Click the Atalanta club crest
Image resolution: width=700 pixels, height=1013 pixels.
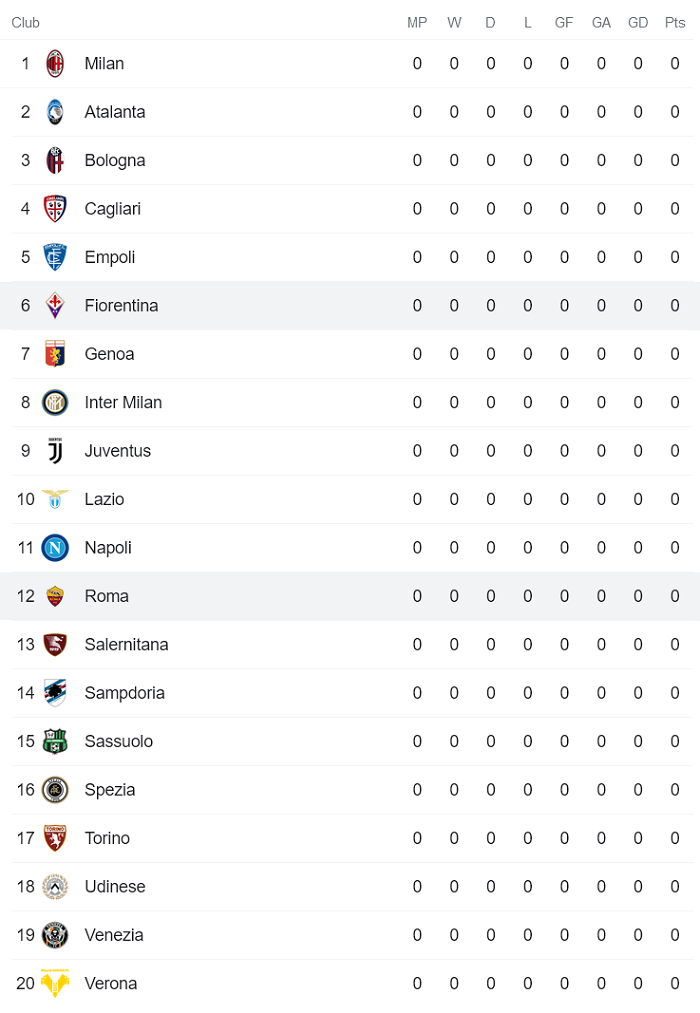[x=57, y=112]
